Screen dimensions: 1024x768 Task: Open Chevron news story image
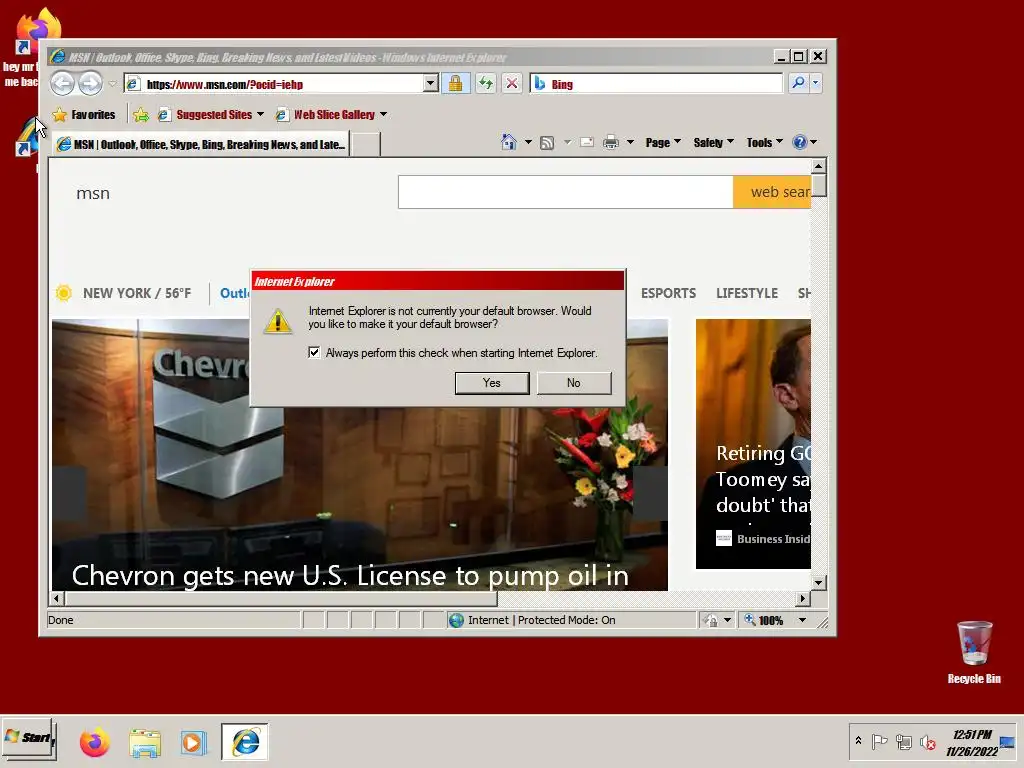(359, 455)
